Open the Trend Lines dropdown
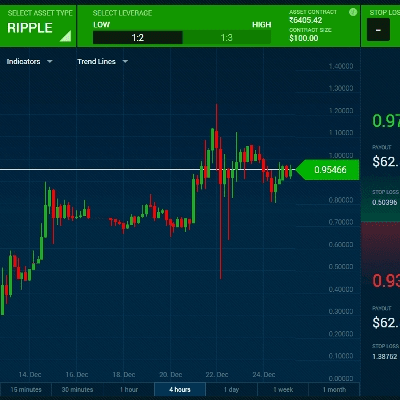The height and width of the screenshot is (400, 400). coord(102,61)
